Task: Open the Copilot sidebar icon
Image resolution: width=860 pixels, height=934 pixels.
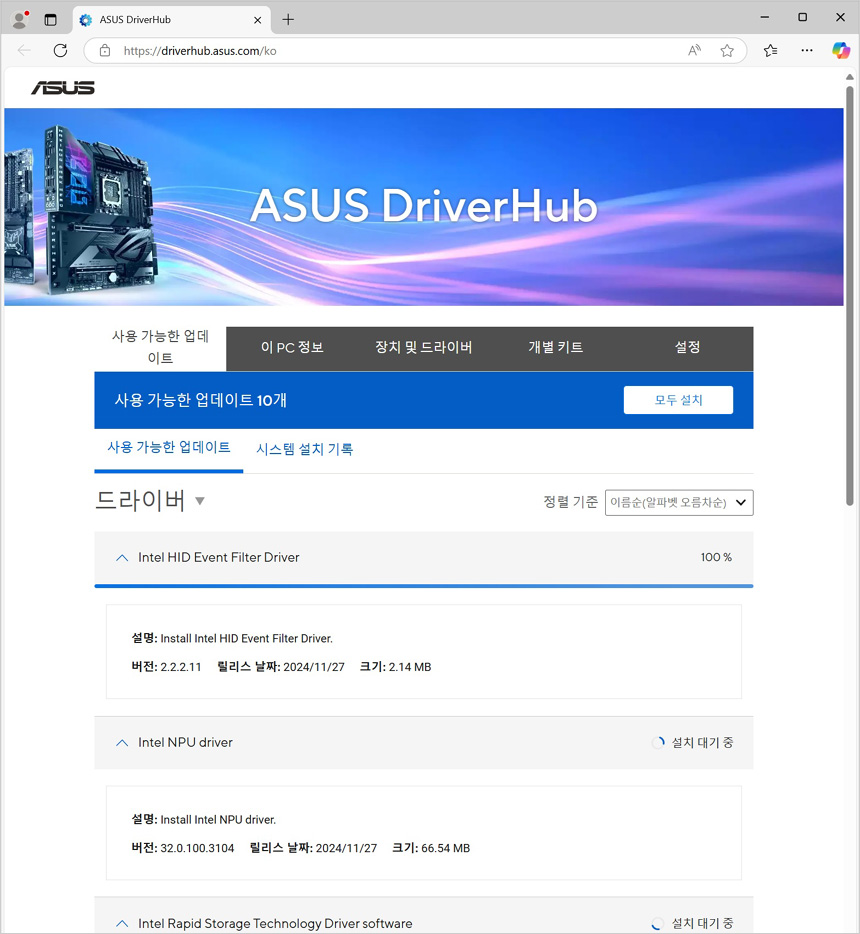Action: click(x=841, y=51)
